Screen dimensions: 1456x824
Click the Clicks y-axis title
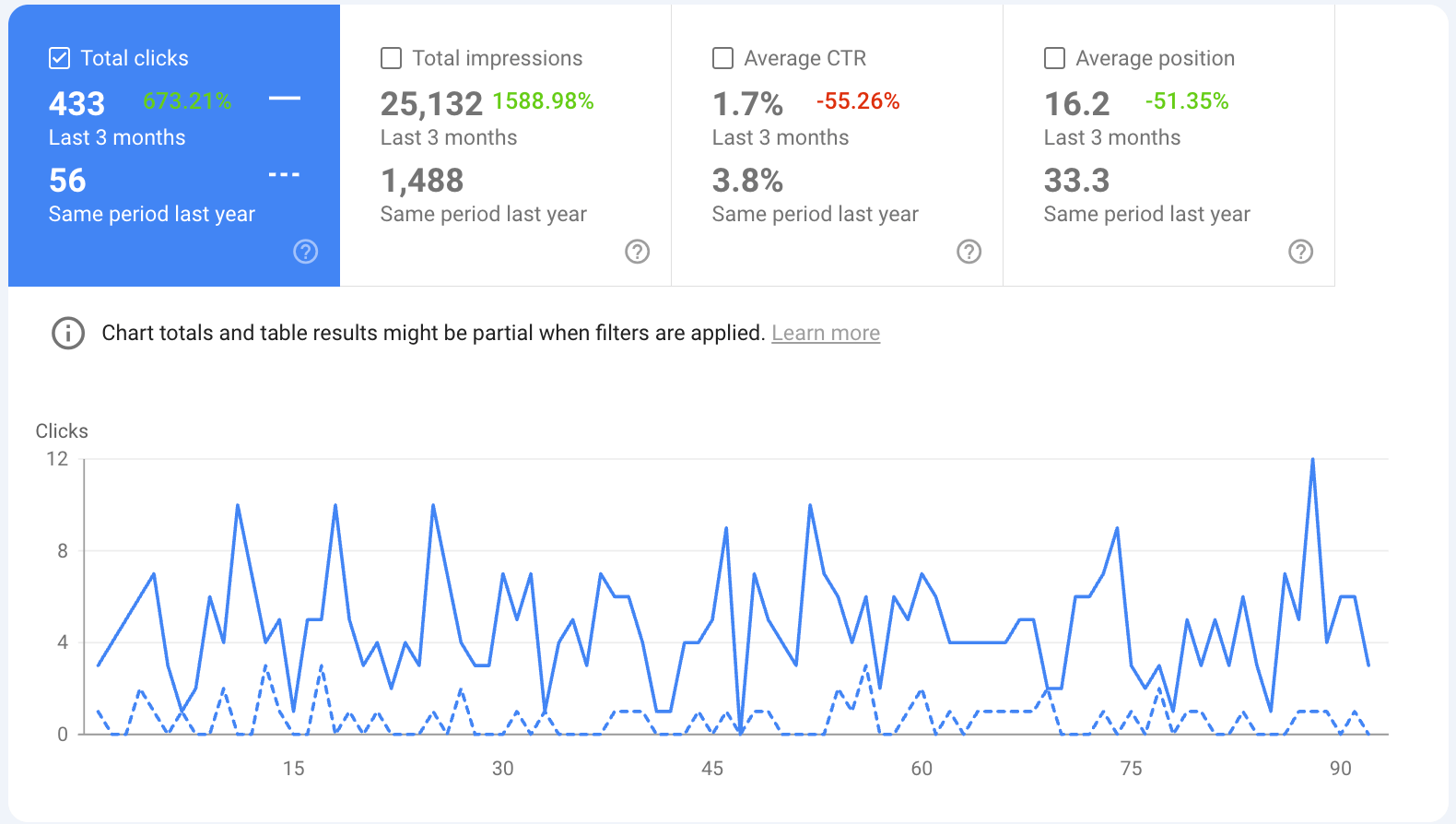(x=62, y=430)
